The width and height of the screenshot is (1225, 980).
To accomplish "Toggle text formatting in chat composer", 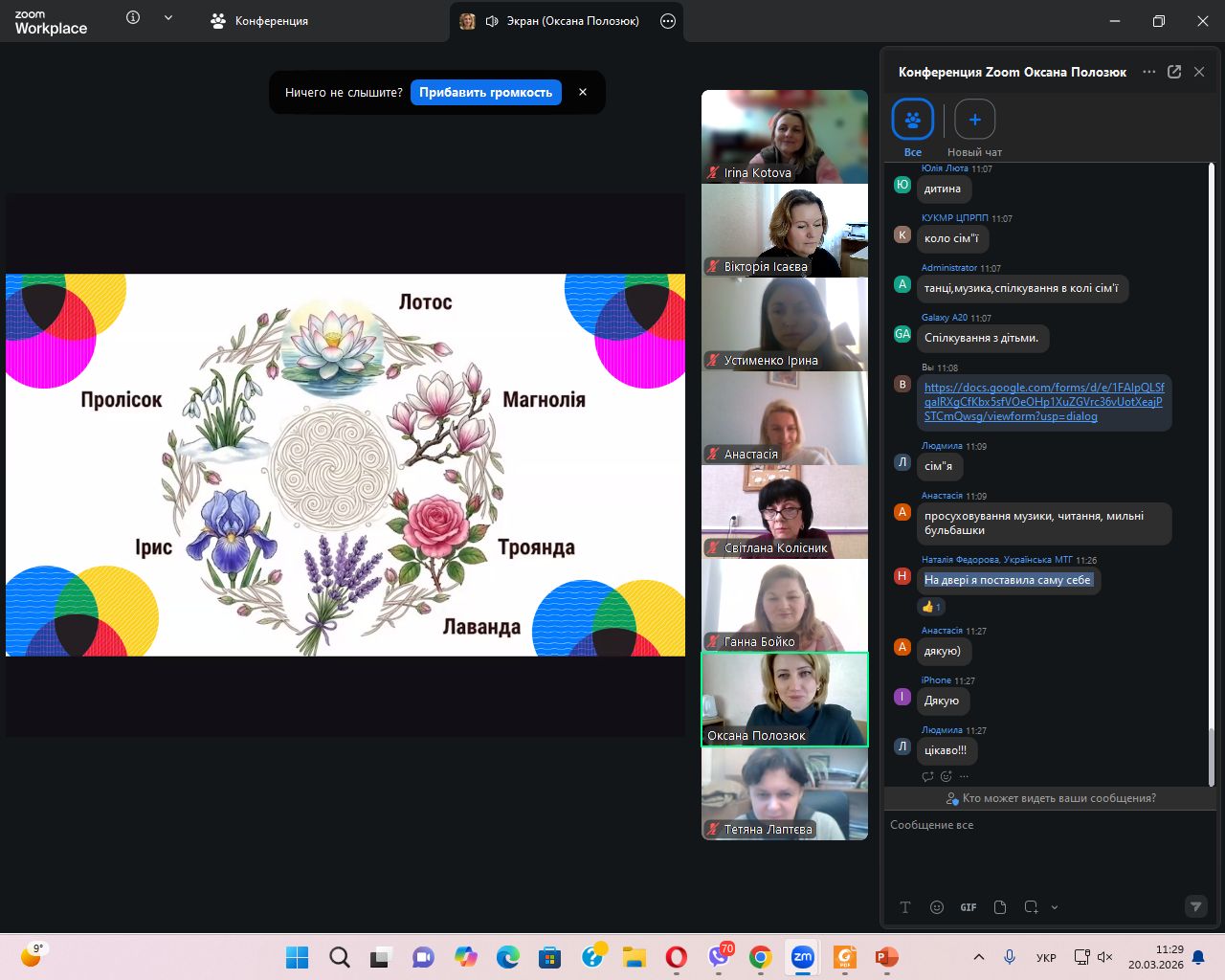I will pos(905,907).
